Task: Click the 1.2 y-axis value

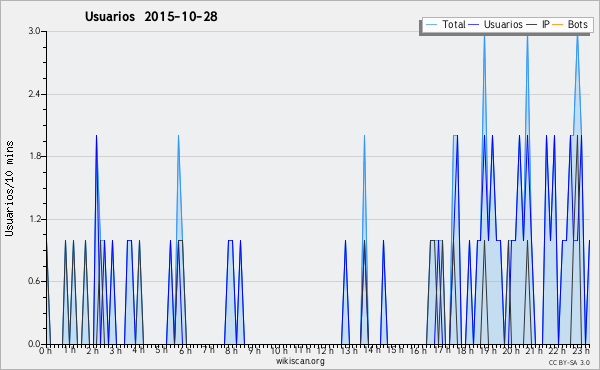Action: [x=34, y=219]
